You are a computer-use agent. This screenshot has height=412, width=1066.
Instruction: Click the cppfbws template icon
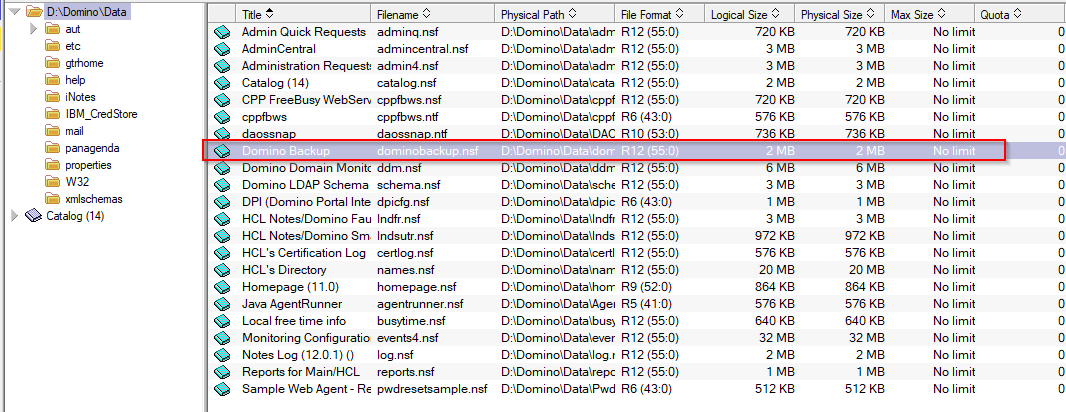point(222,117)
